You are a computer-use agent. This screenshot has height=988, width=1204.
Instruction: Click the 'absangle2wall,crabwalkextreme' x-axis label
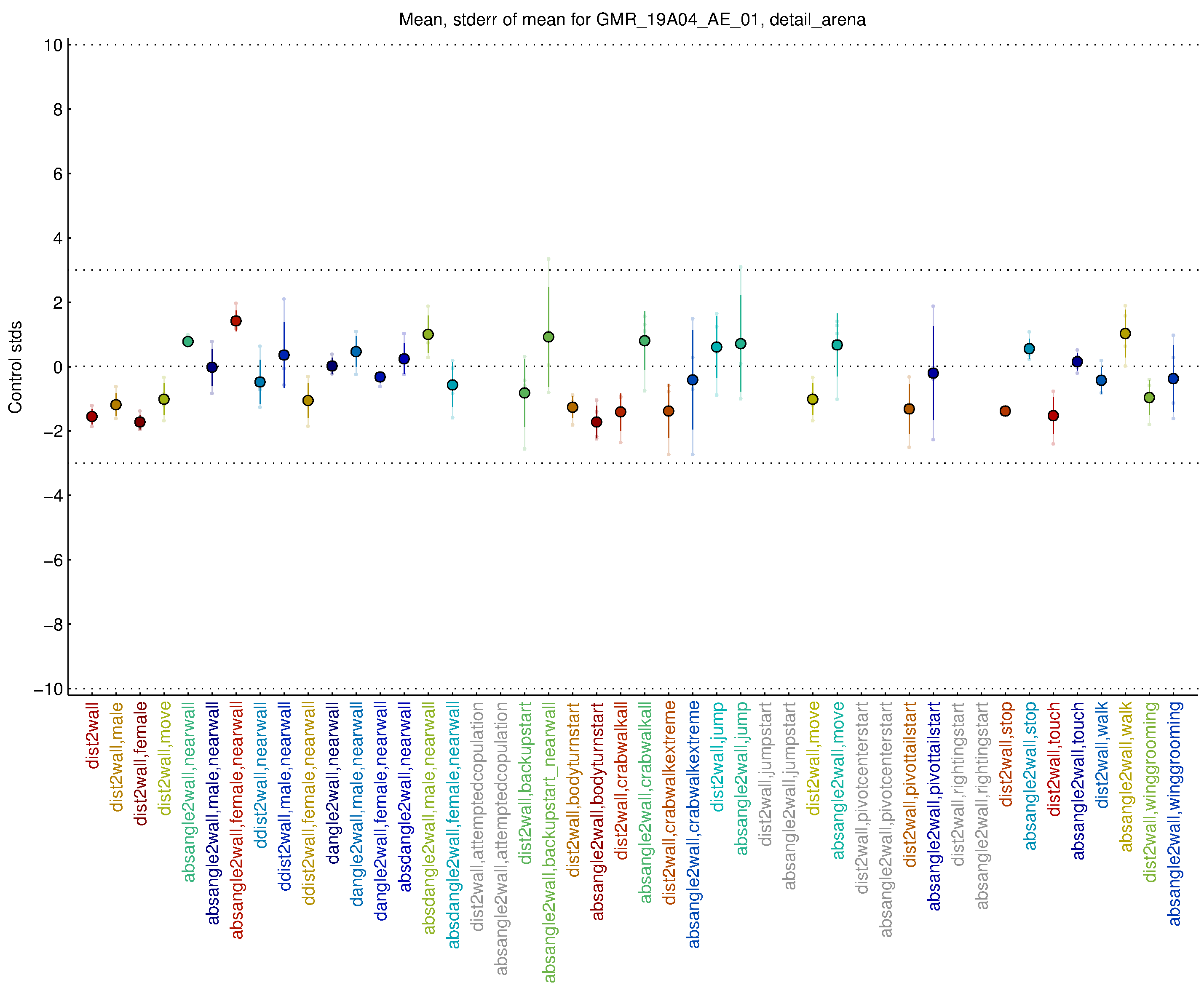point(693,825)
